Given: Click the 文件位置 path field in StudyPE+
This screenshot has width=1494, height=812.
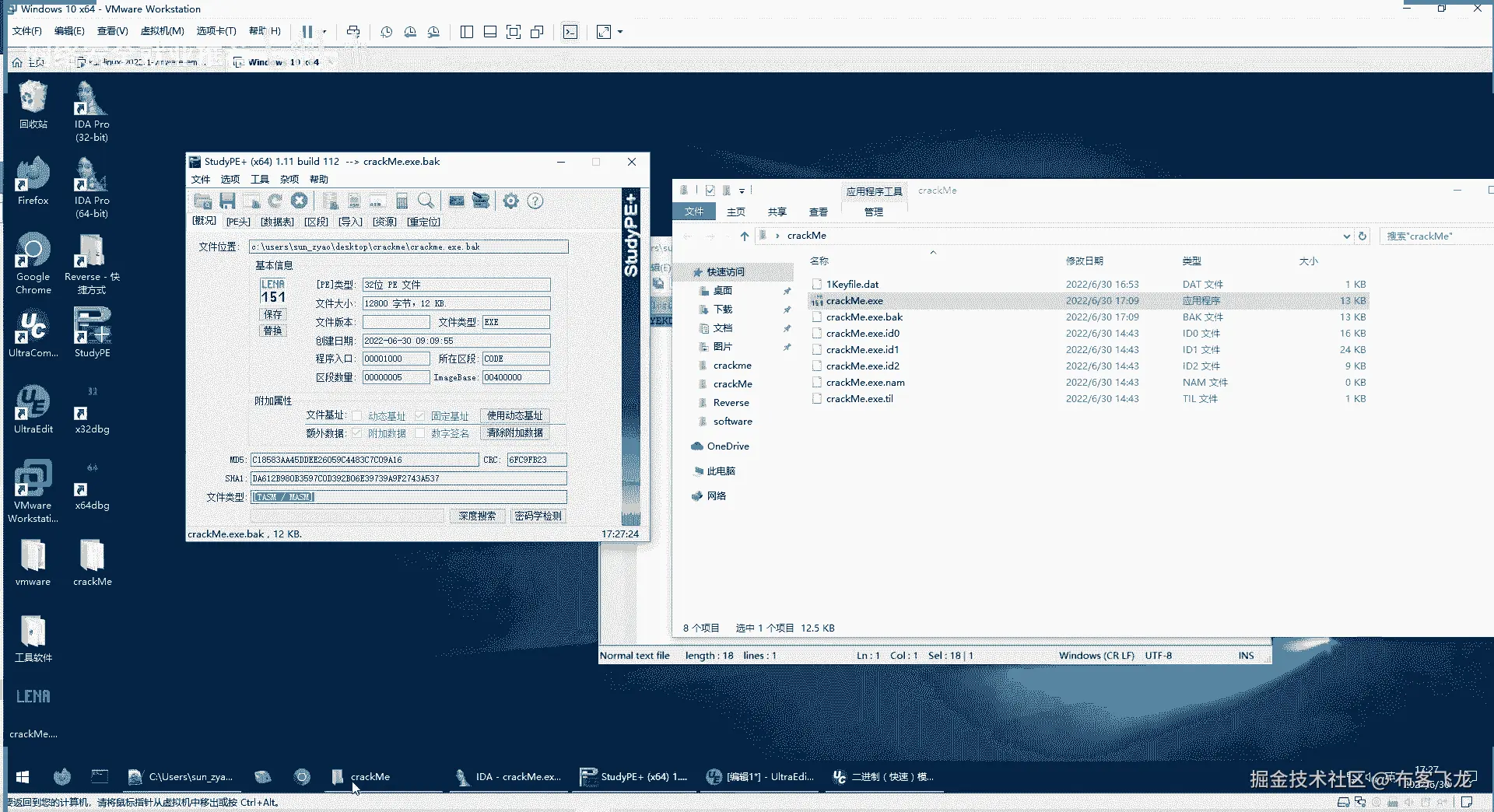Looking at the screenshot, I should tap(409, 247).
